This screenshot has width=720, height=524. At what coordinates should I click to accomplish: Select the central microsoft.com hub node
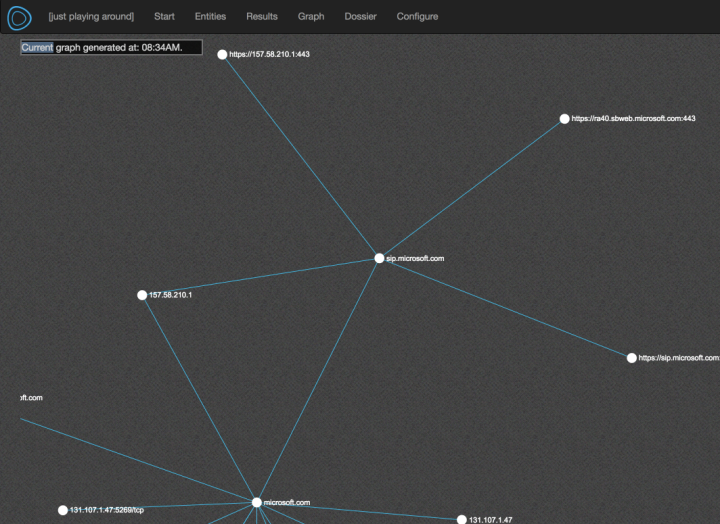(x=256, y=502)
